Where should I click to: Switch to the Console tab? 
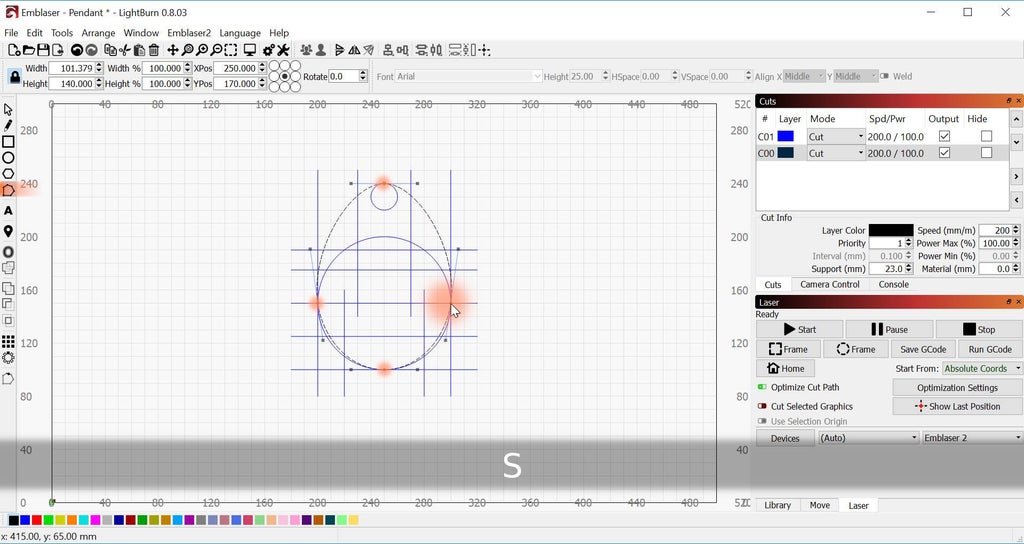[893, 284]
